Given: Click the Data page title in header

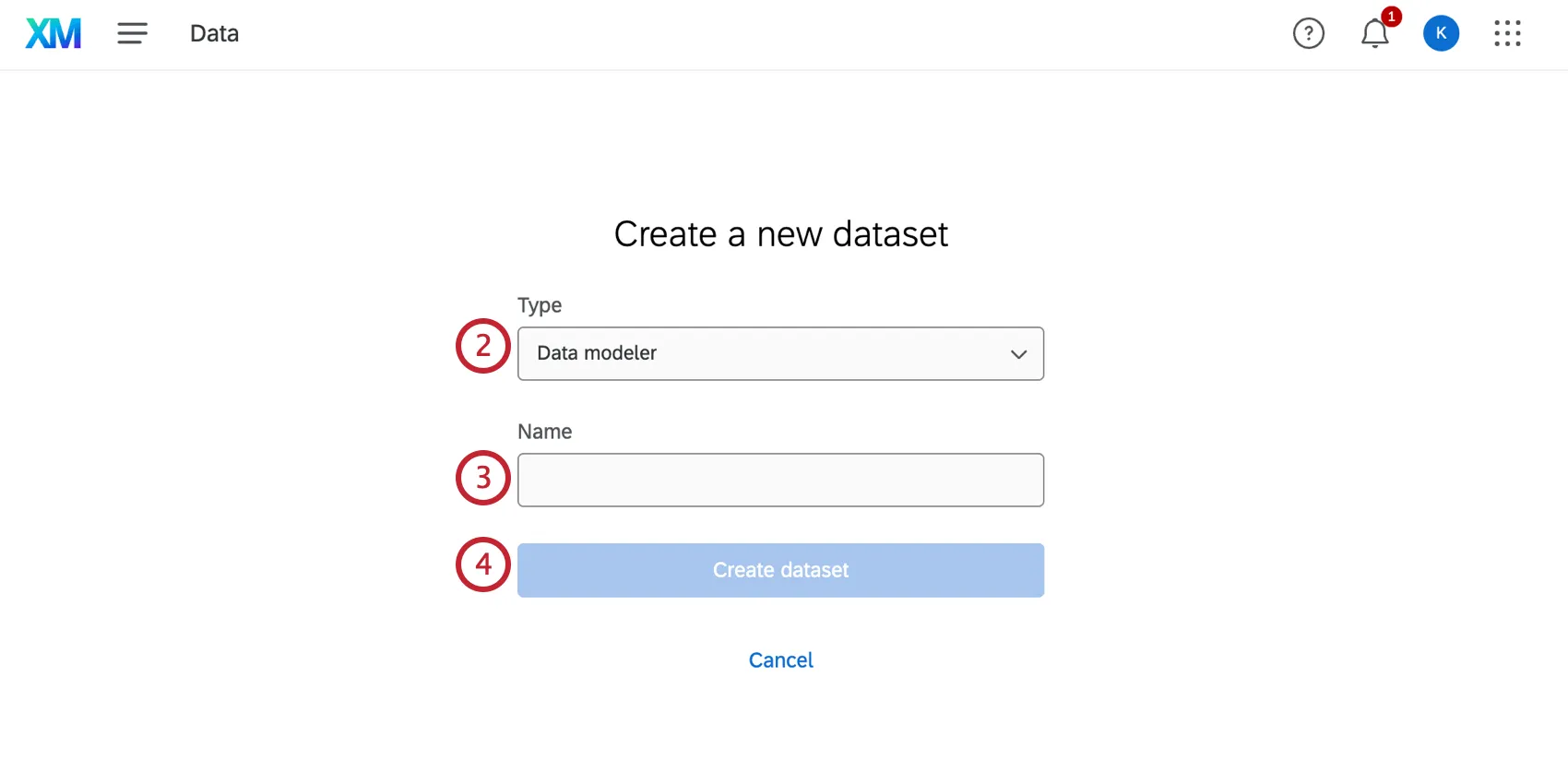Looking at the screenshot, I should click(214, 34).
